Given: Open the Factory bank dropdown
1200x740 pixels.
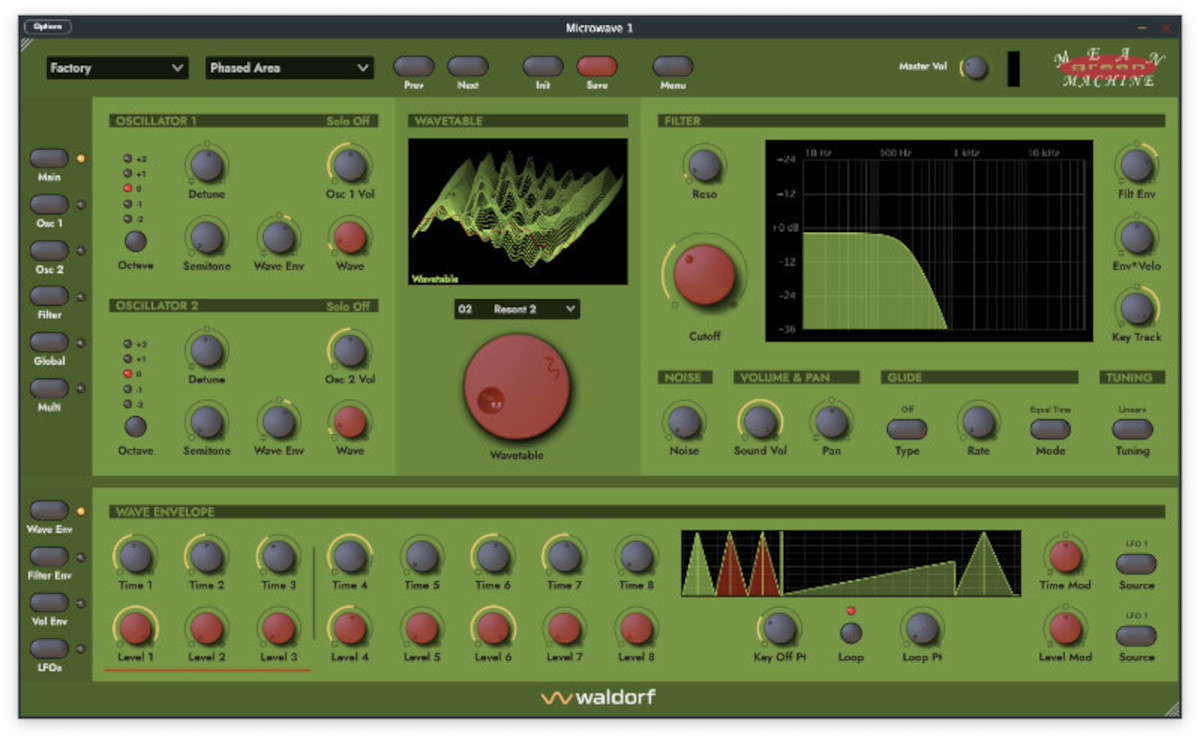Looking at the screenshot, I should click(117, 68).
